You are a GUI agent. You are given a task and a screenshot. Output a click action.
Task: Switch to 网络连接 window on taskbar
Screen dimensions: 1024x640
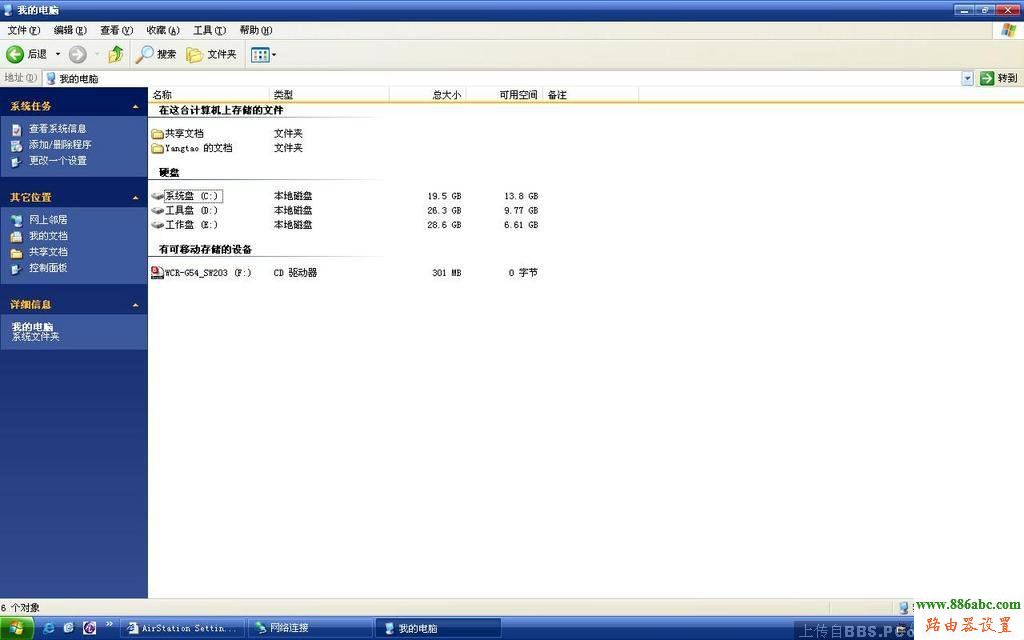(288, 628)
